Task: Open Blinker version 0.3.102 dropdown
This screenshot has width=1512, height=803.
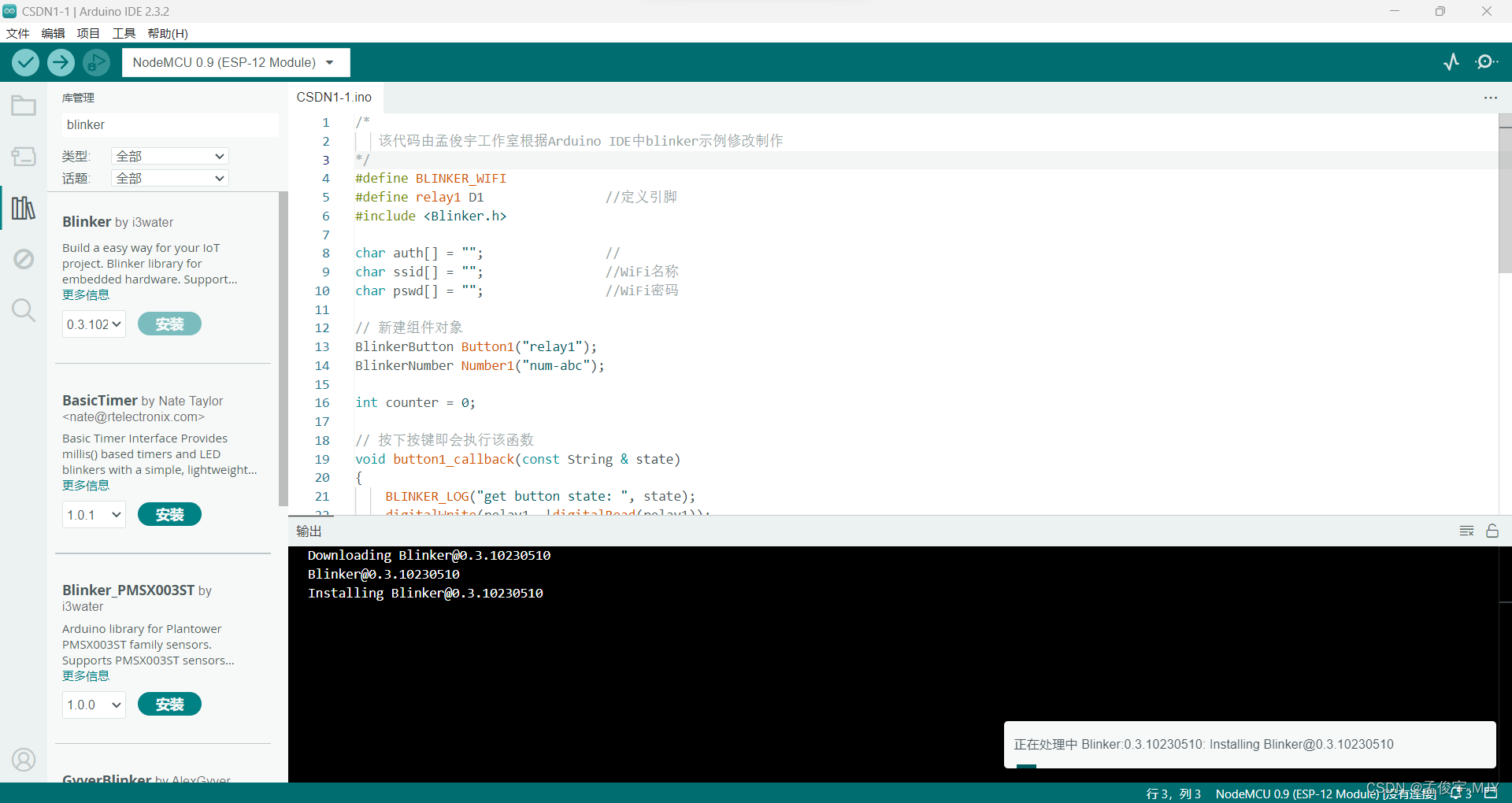Action: [94, 324]
